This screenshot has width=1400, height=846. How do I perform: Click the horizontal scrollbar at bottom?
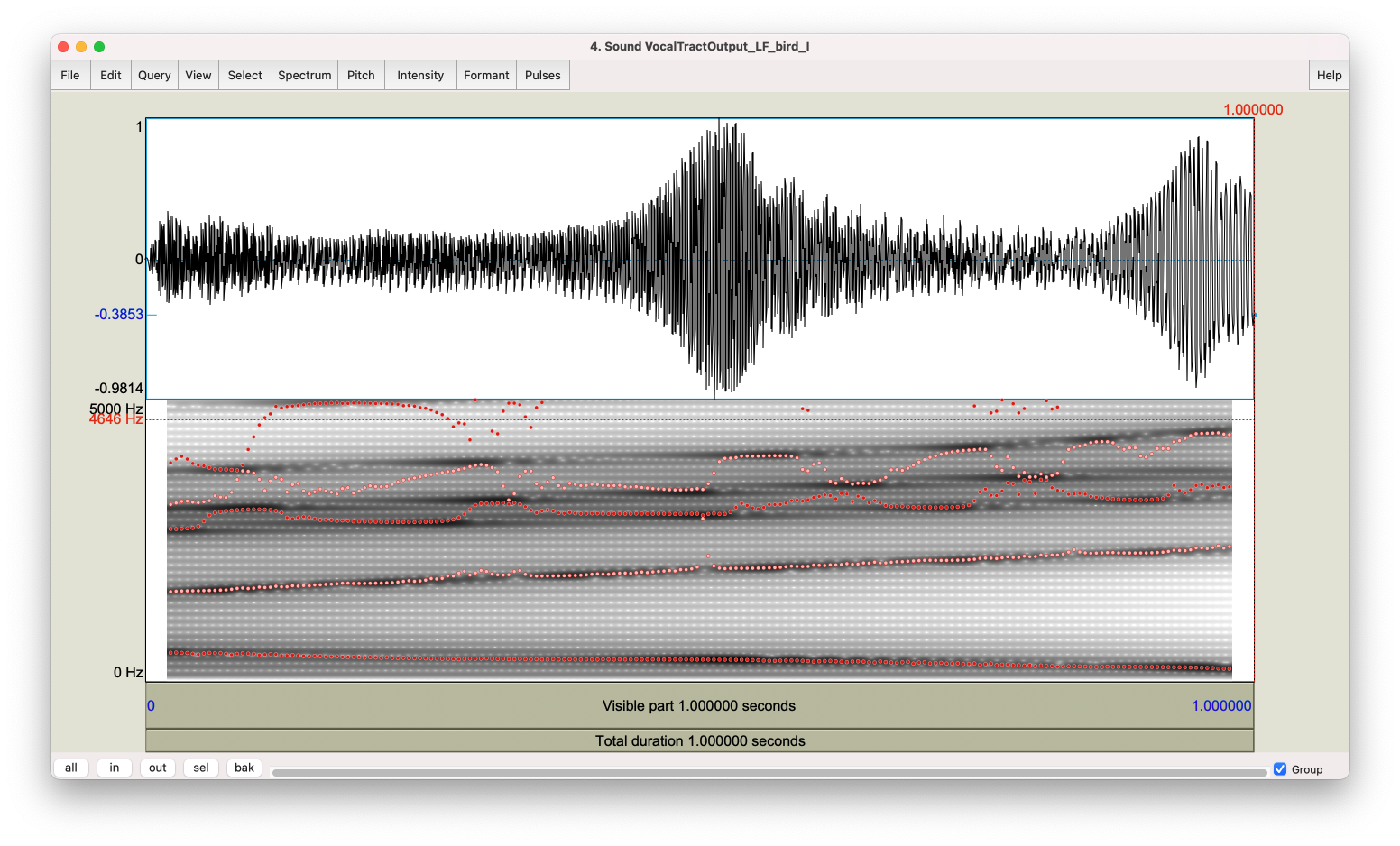[769, 772]
